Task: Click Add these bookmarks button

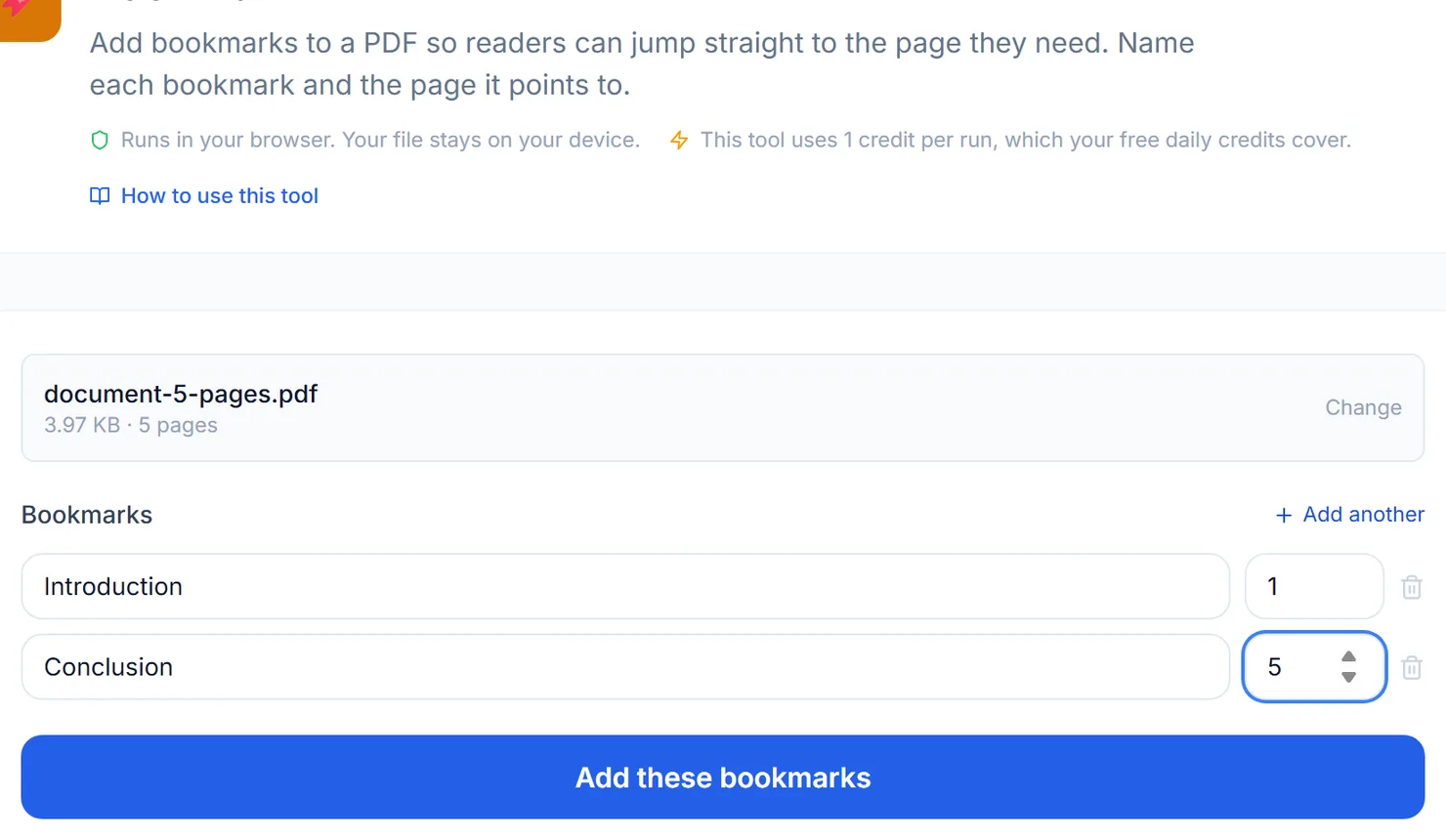Action: click(723, 777)
